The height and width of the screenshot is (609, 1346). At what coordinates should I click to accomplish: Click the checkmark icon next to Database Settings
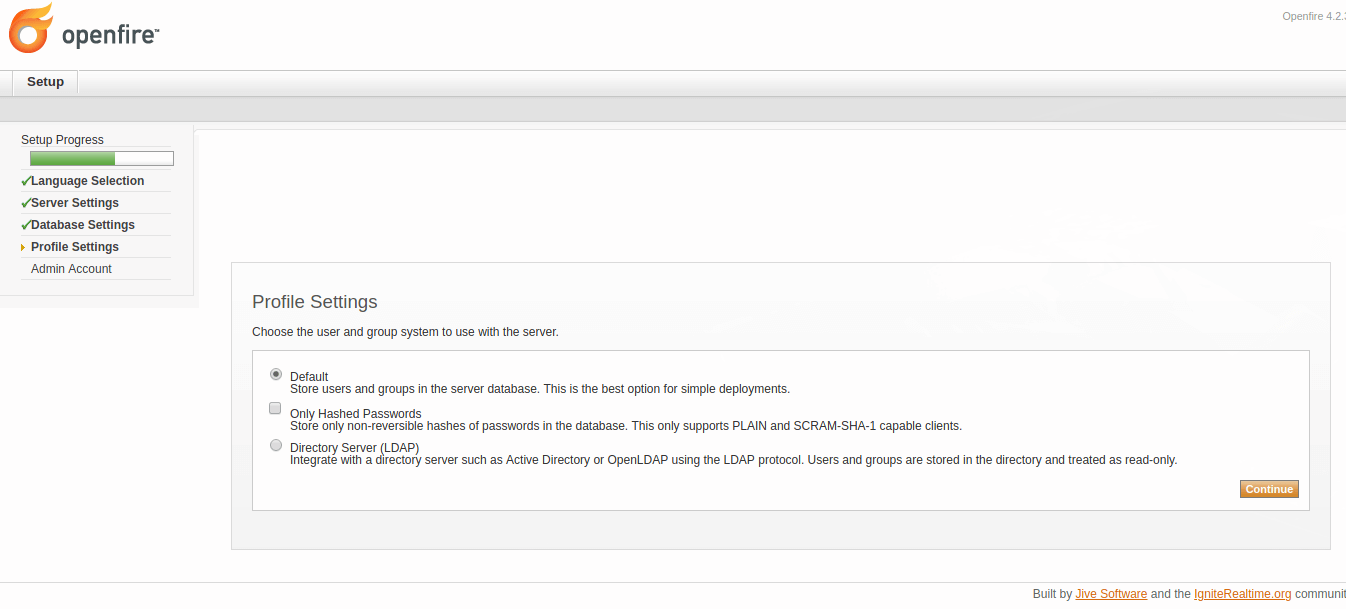tap(25, 225)
